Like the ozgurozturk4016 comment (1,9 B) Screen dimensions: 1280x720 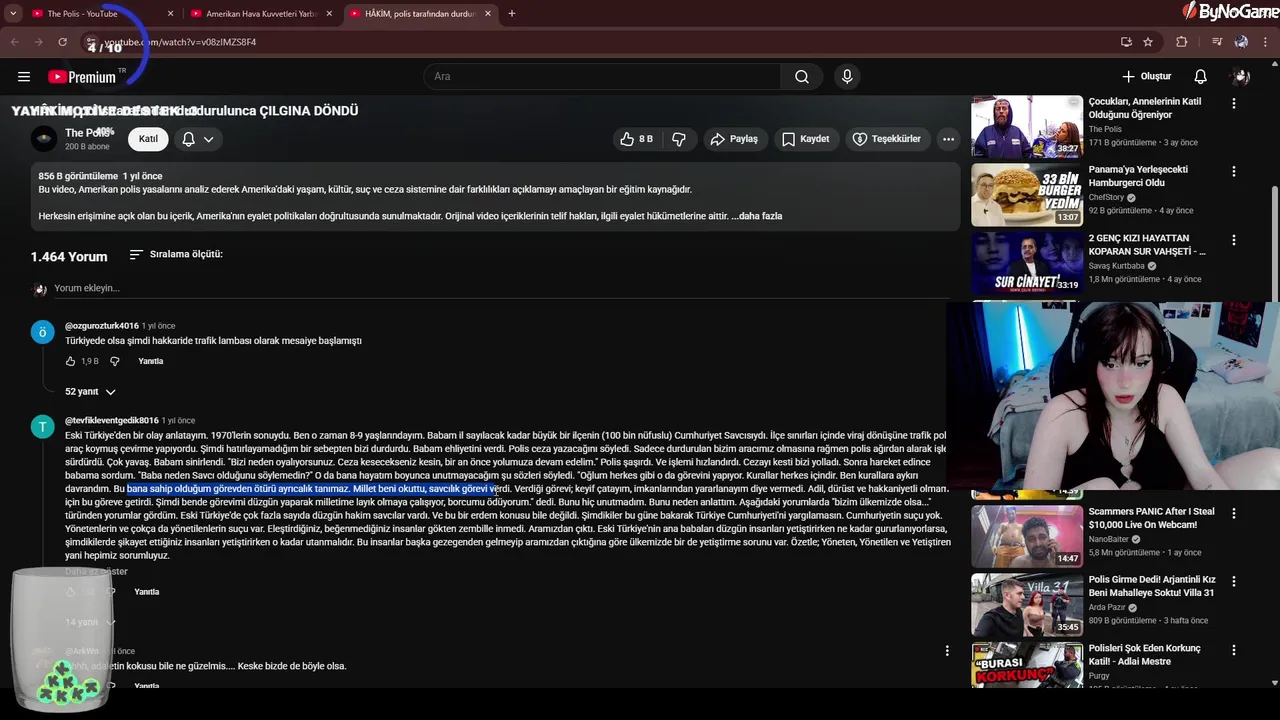coord(71,361)
